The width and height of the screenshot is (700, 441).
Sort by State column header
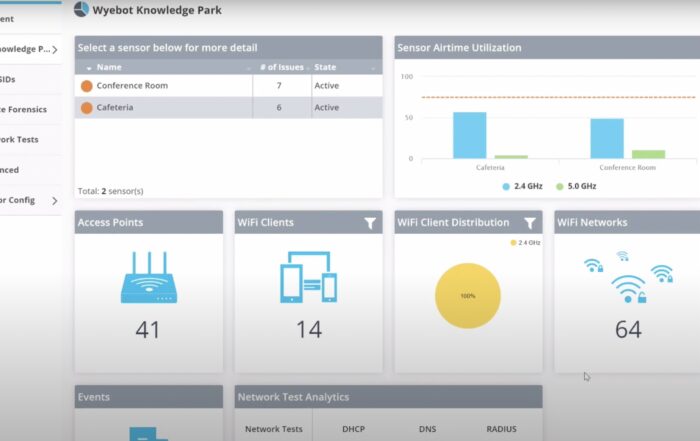325,67
